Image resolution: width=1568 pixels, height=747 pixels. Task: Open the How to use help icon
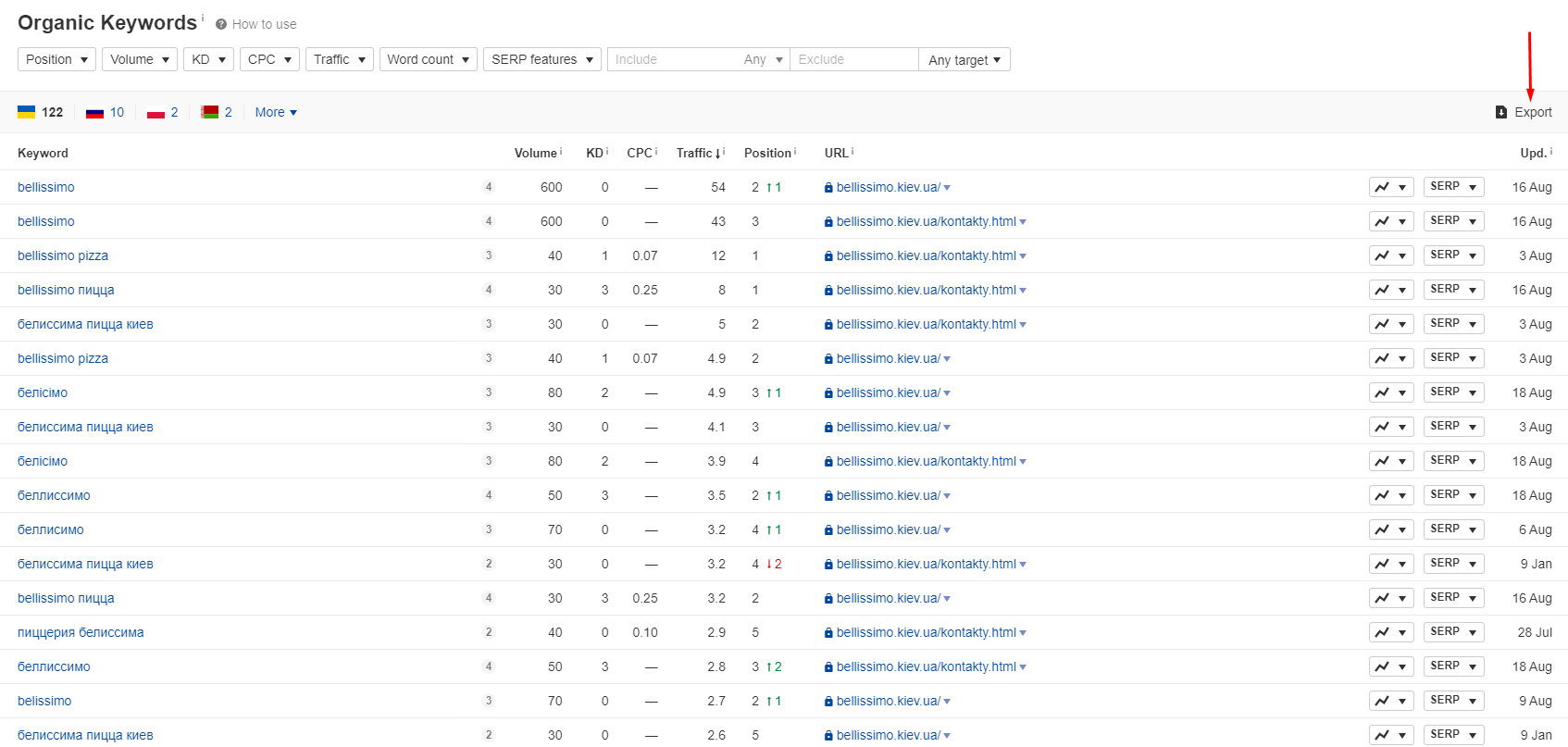tap(221, 24)
